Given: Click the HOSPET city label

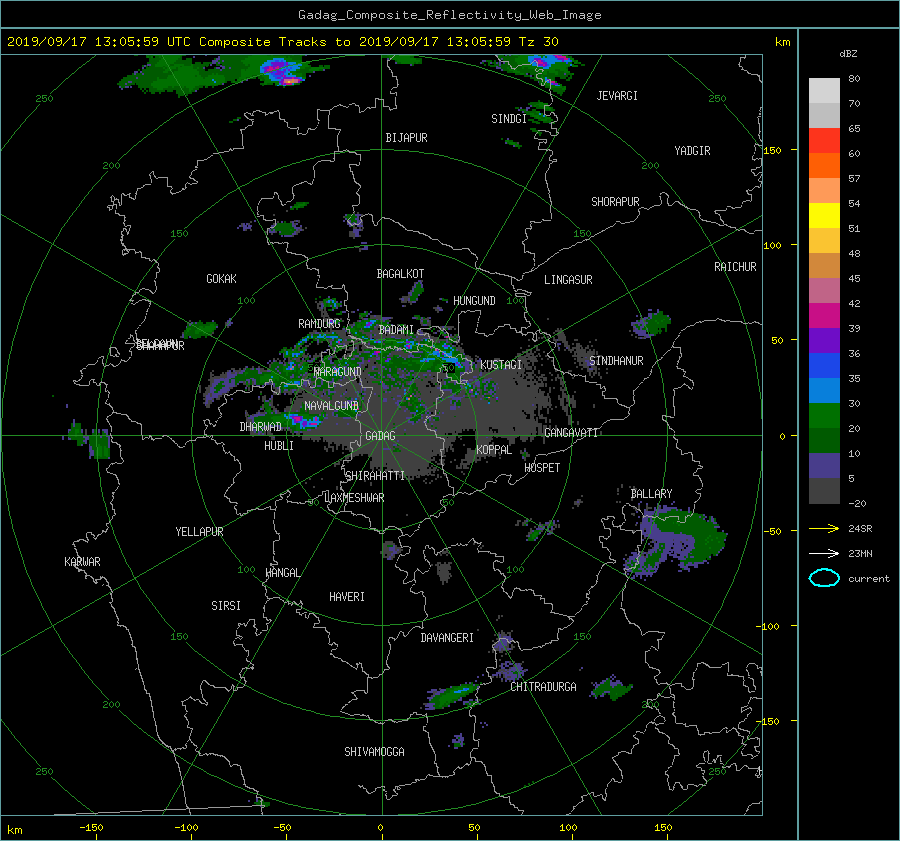Looking at the screenshot, I should [x=542, y=468].
